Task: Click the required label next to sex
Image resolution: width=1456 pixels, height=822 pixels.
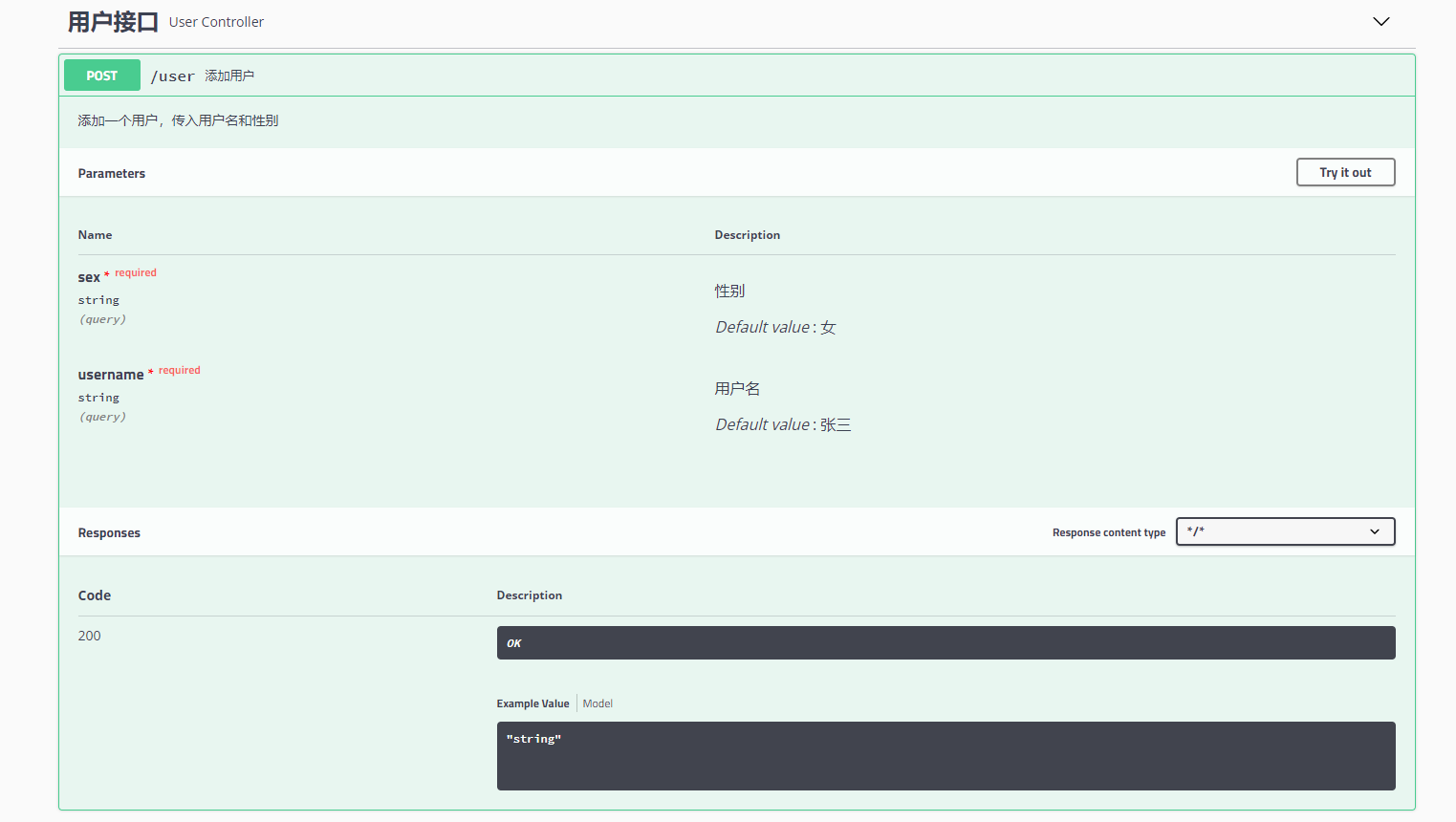Action: tap(136, 272)
